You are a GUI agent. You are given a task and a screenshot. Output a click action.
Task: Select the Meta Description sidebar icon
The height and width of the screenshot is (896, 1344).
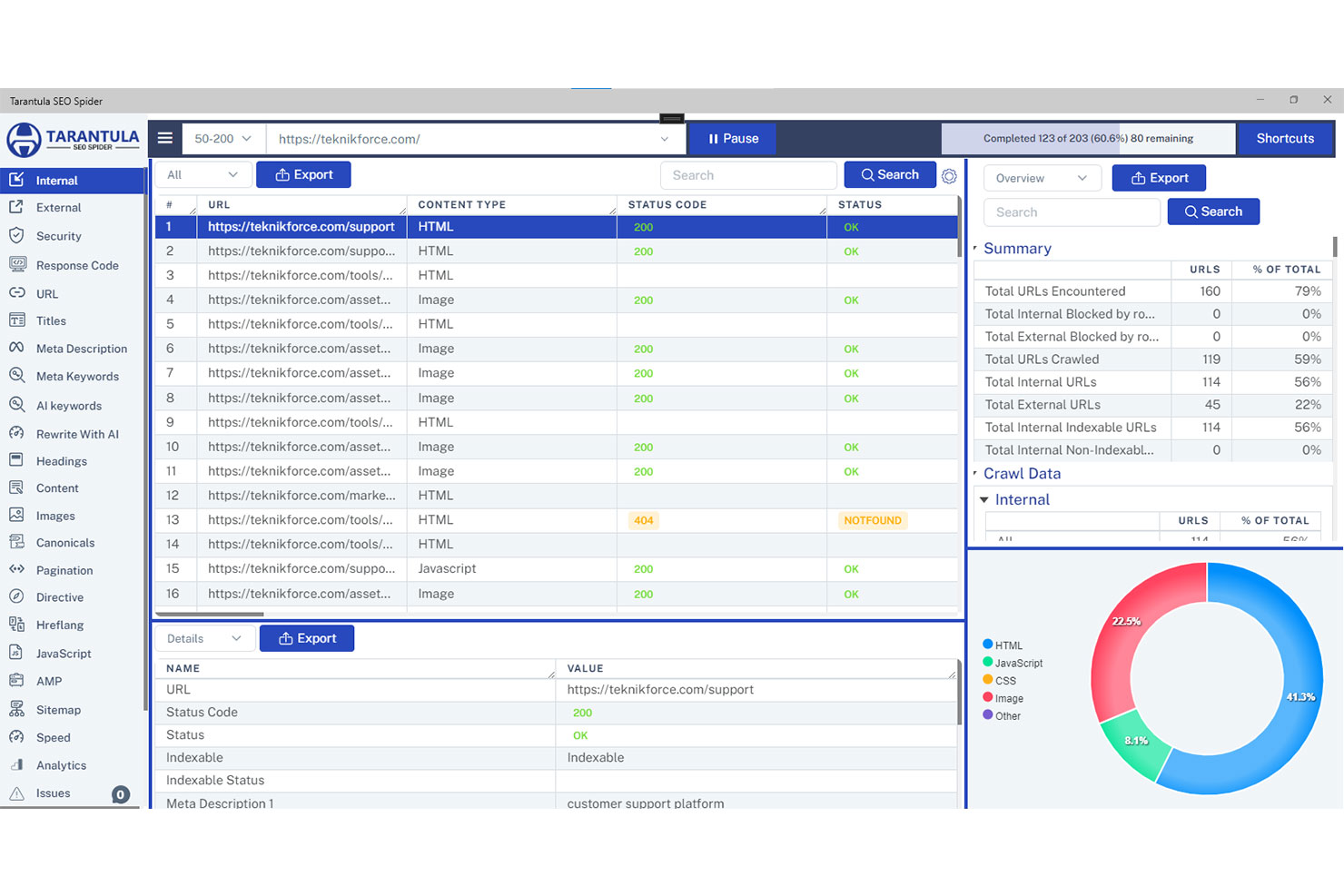(16, 349)
